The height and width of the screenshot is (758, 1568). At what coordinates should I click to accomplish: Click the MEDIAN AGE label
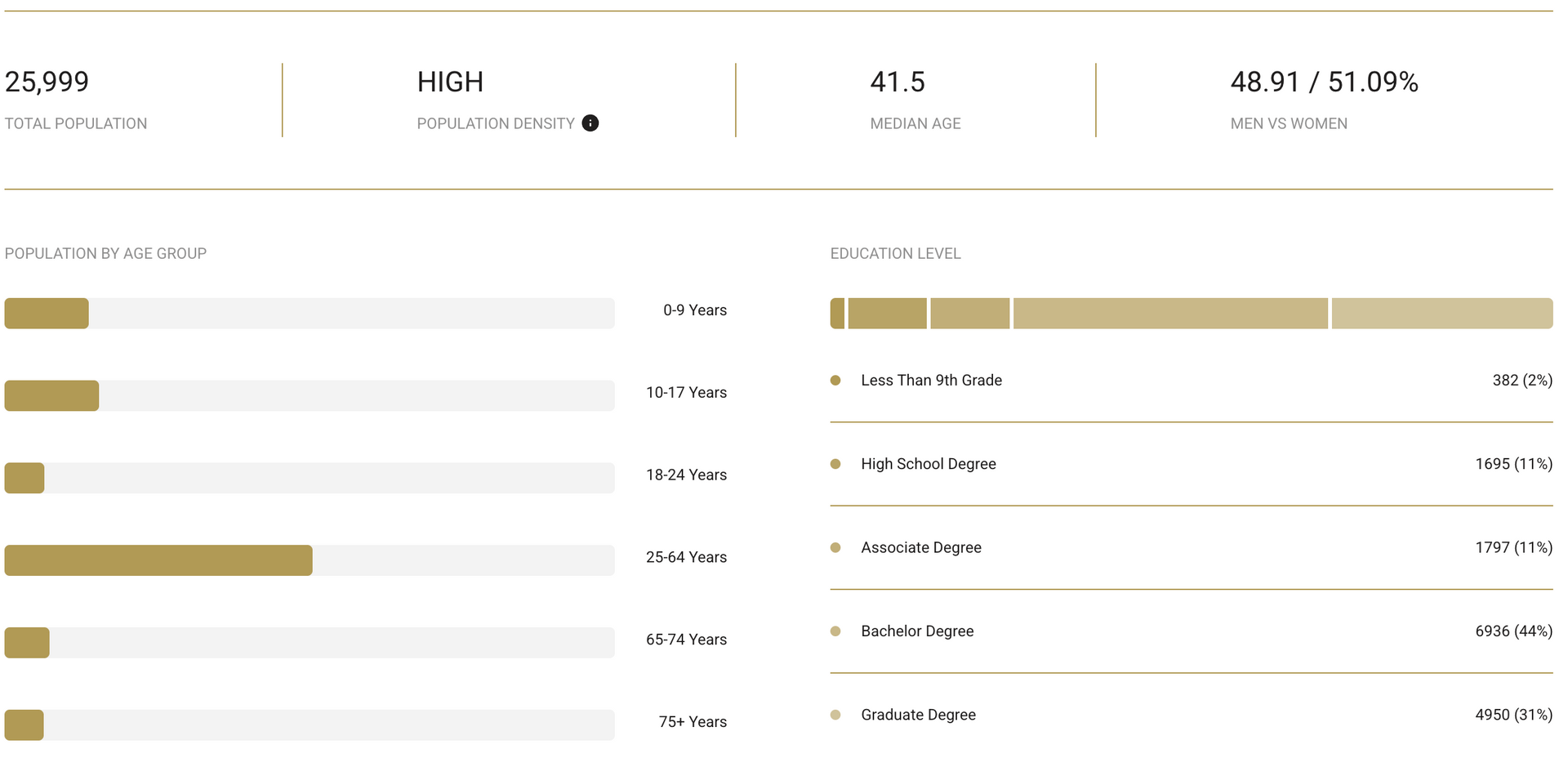point(915,123)
